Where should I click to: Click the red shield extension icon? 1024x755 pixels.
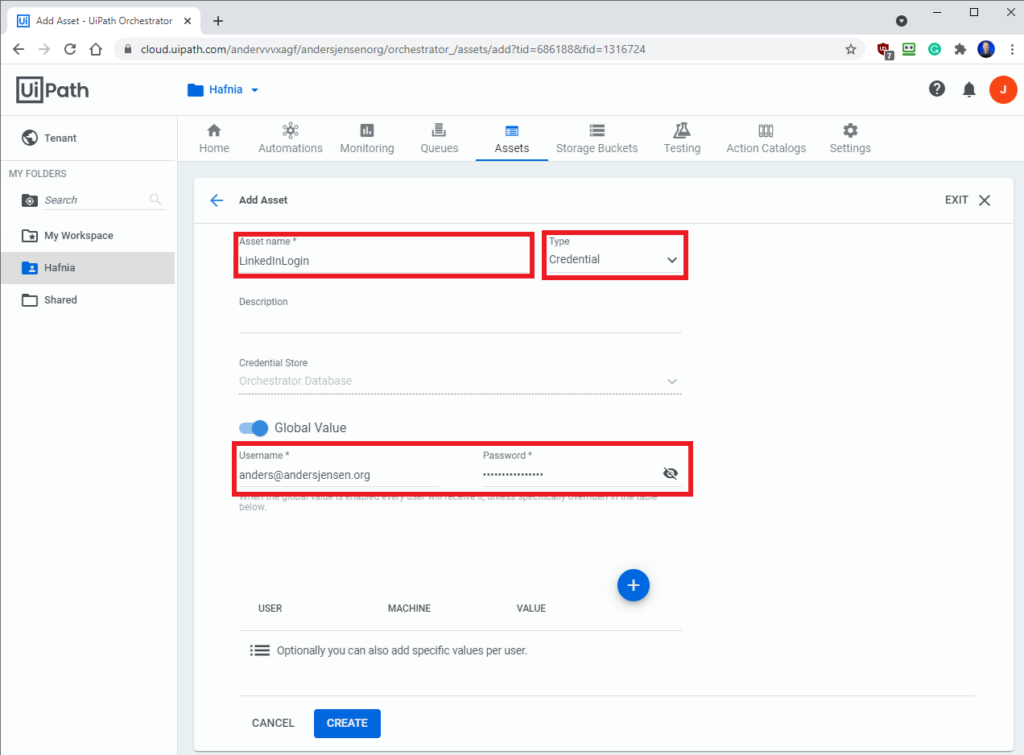(x=884, y=50)
